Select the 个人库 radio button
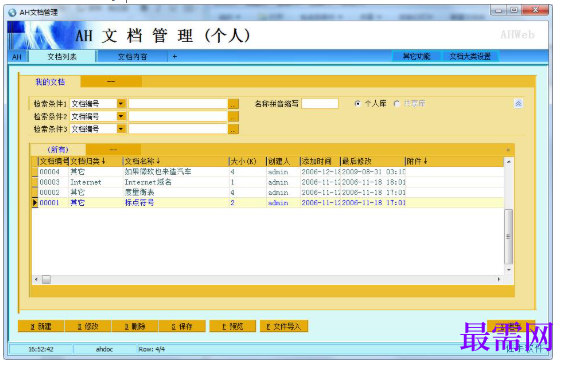 358,104
